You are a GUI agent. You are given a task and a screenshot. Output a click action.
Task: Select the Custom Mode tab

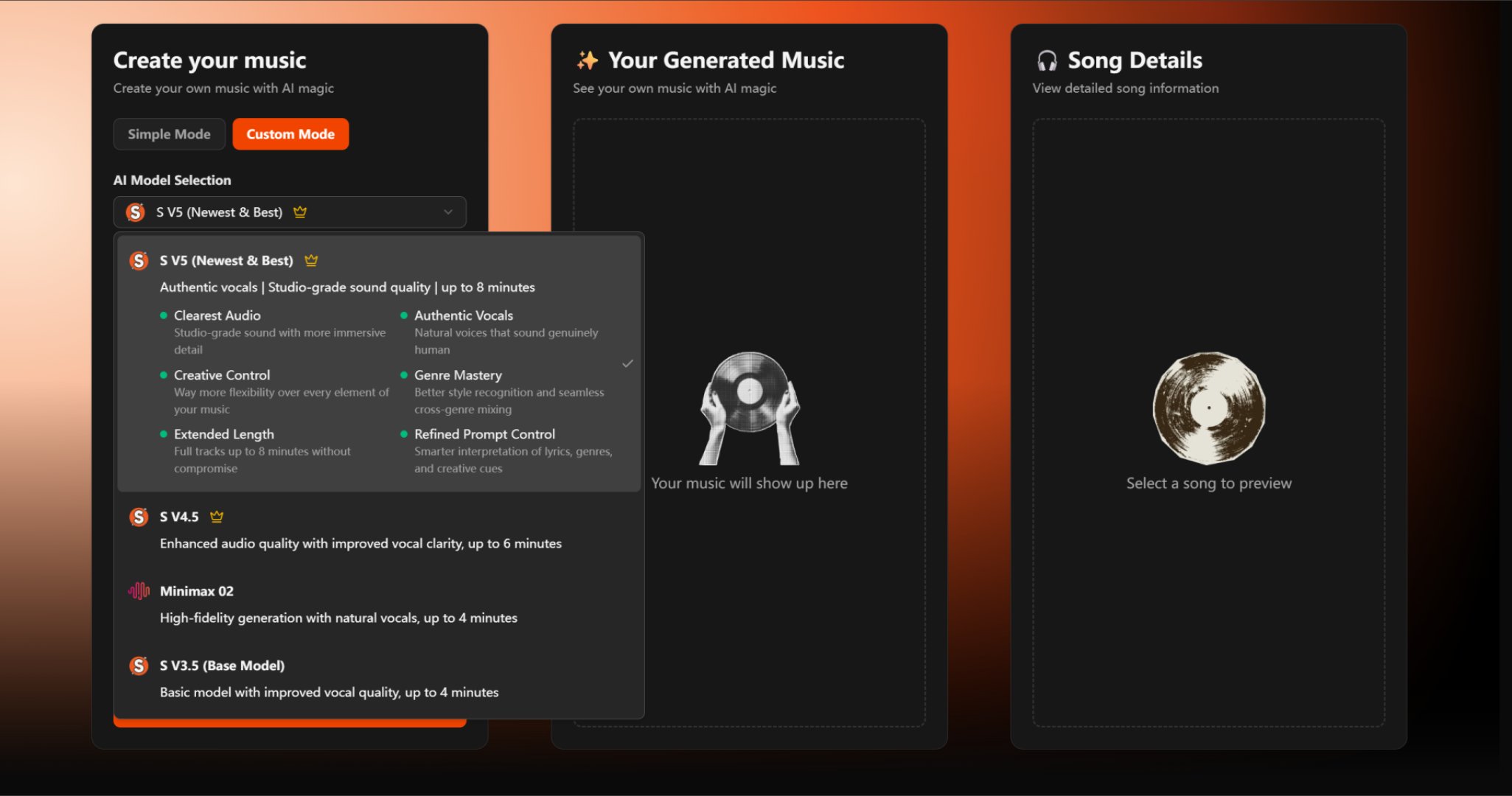pyautogui.click(x=290, y=133)
